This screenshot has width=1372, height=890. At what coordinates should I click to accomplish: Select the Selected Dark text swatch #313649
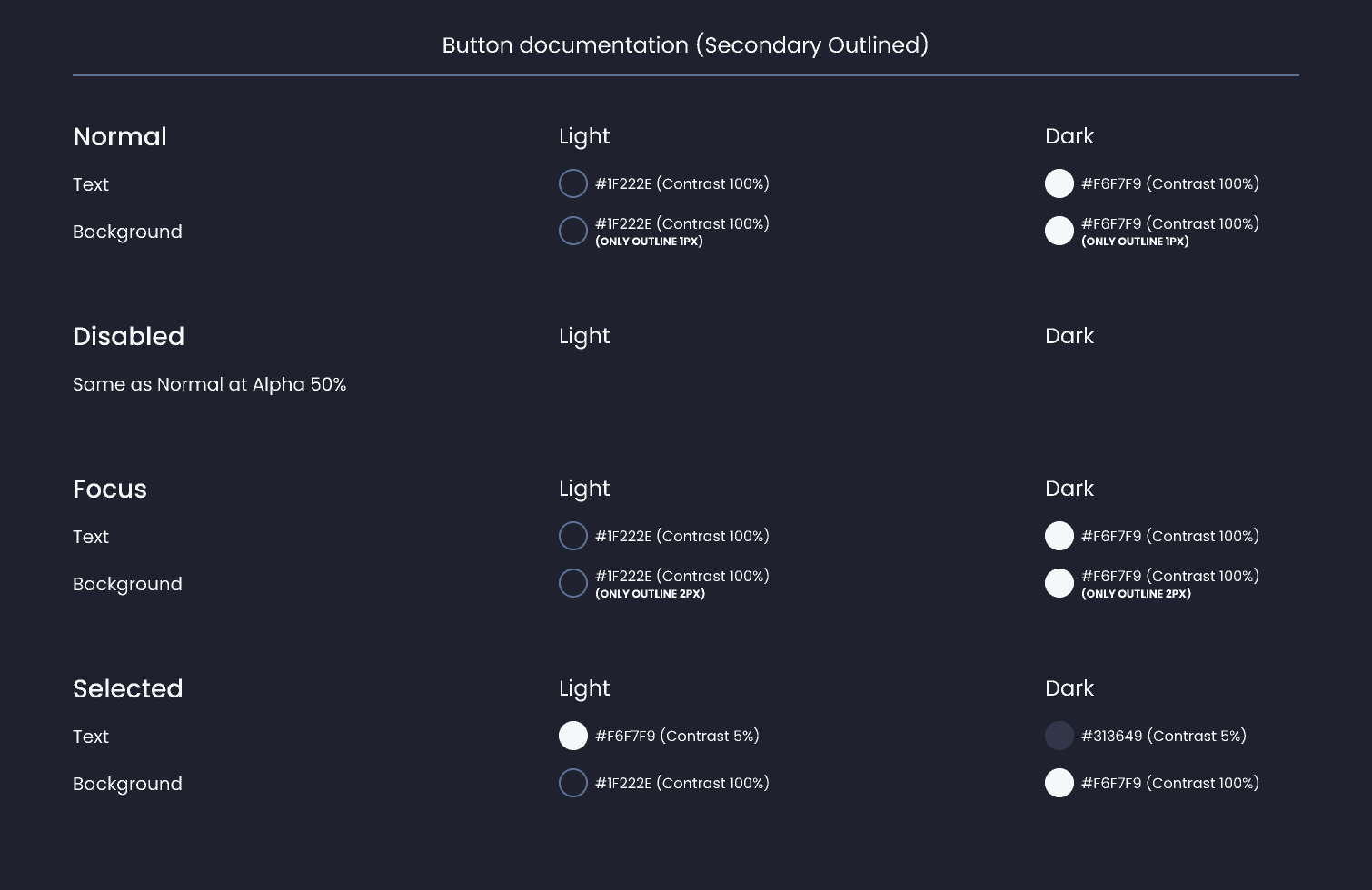pos(1059,736)
